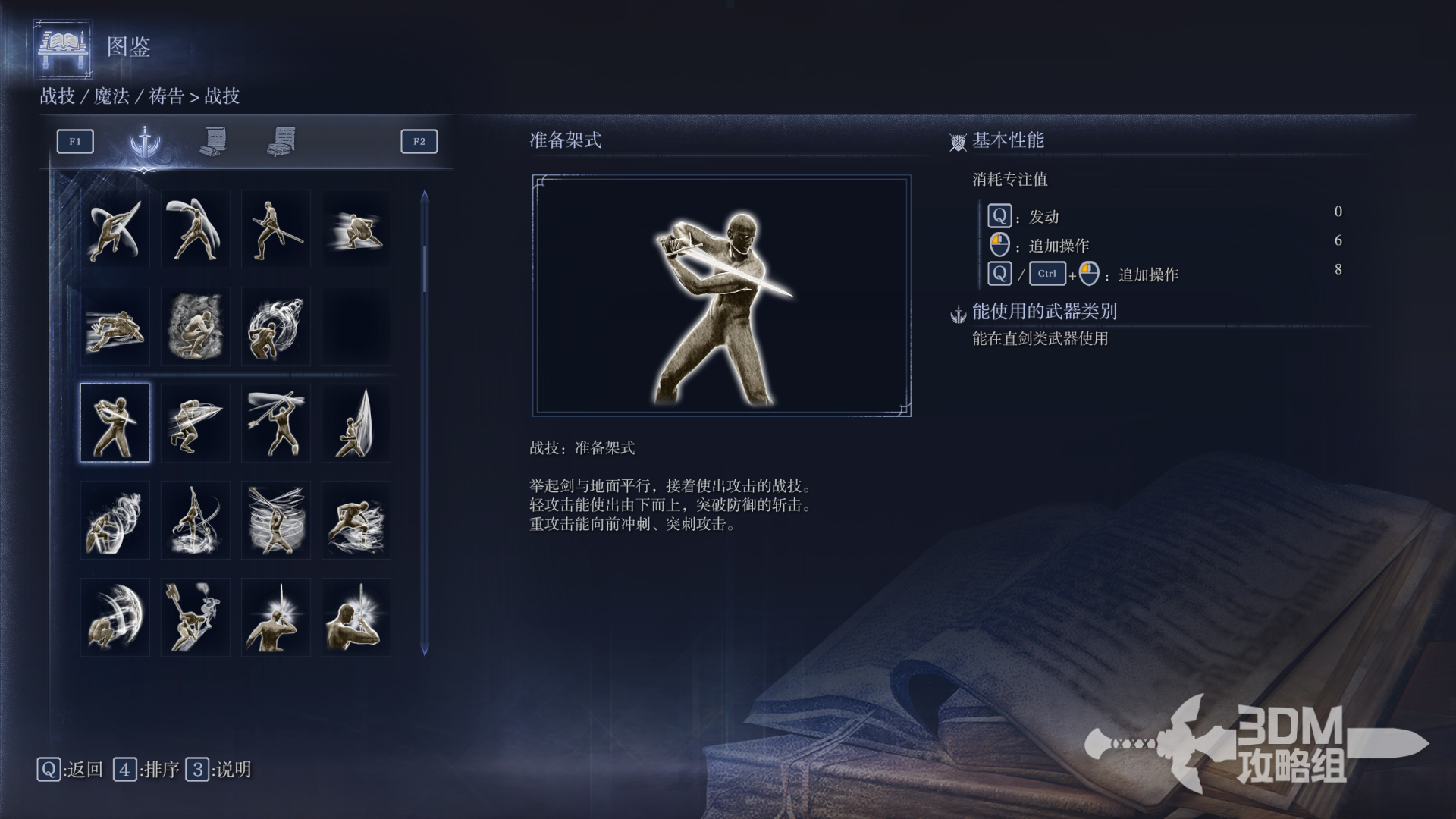Click the F2 next tab button
The width and height of the screenshot is (1456, 819).
point(419,142)
